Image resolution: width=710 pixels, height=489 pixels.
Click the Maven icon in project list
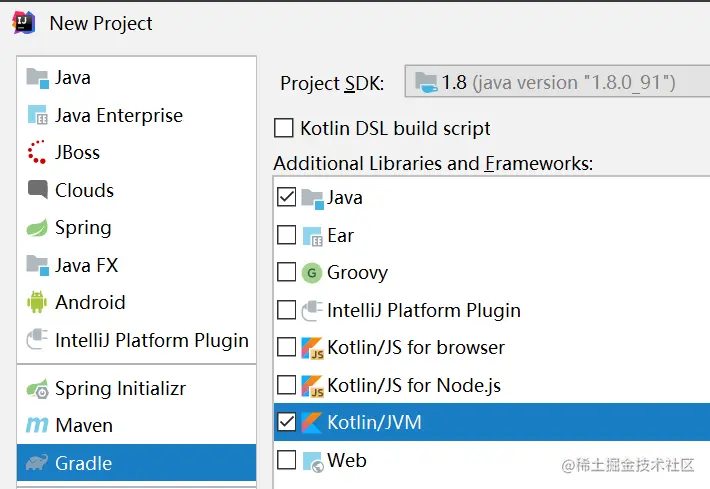[38, 426]
